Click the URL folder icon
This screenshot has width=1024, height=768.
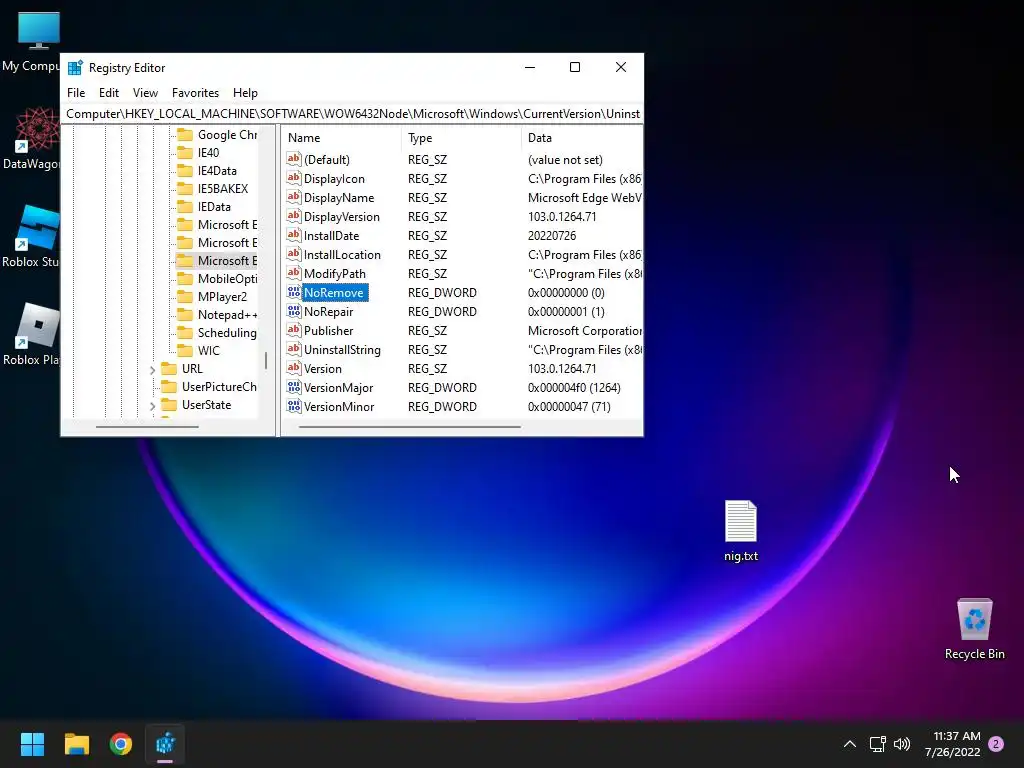[169, 368]
